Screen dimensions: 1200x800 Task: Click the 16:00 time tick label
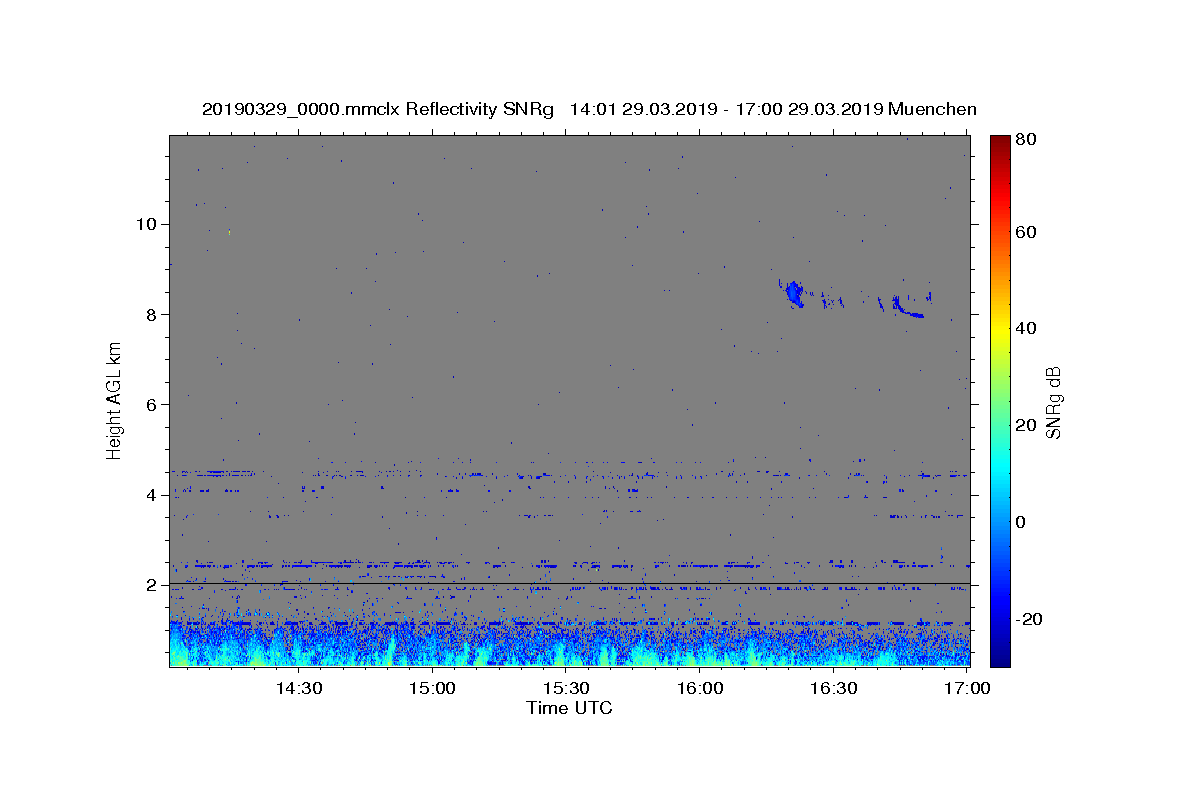point(700,689)
